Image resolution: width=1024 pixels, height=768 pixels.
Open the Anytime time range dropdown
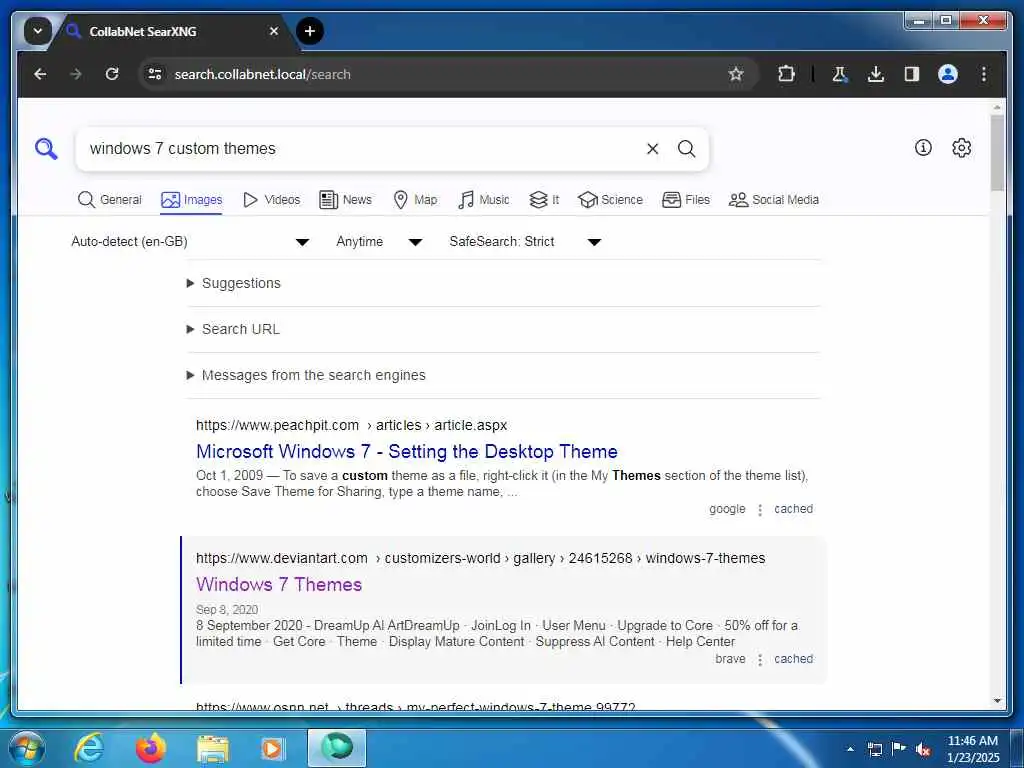click(x=379, y=242)
